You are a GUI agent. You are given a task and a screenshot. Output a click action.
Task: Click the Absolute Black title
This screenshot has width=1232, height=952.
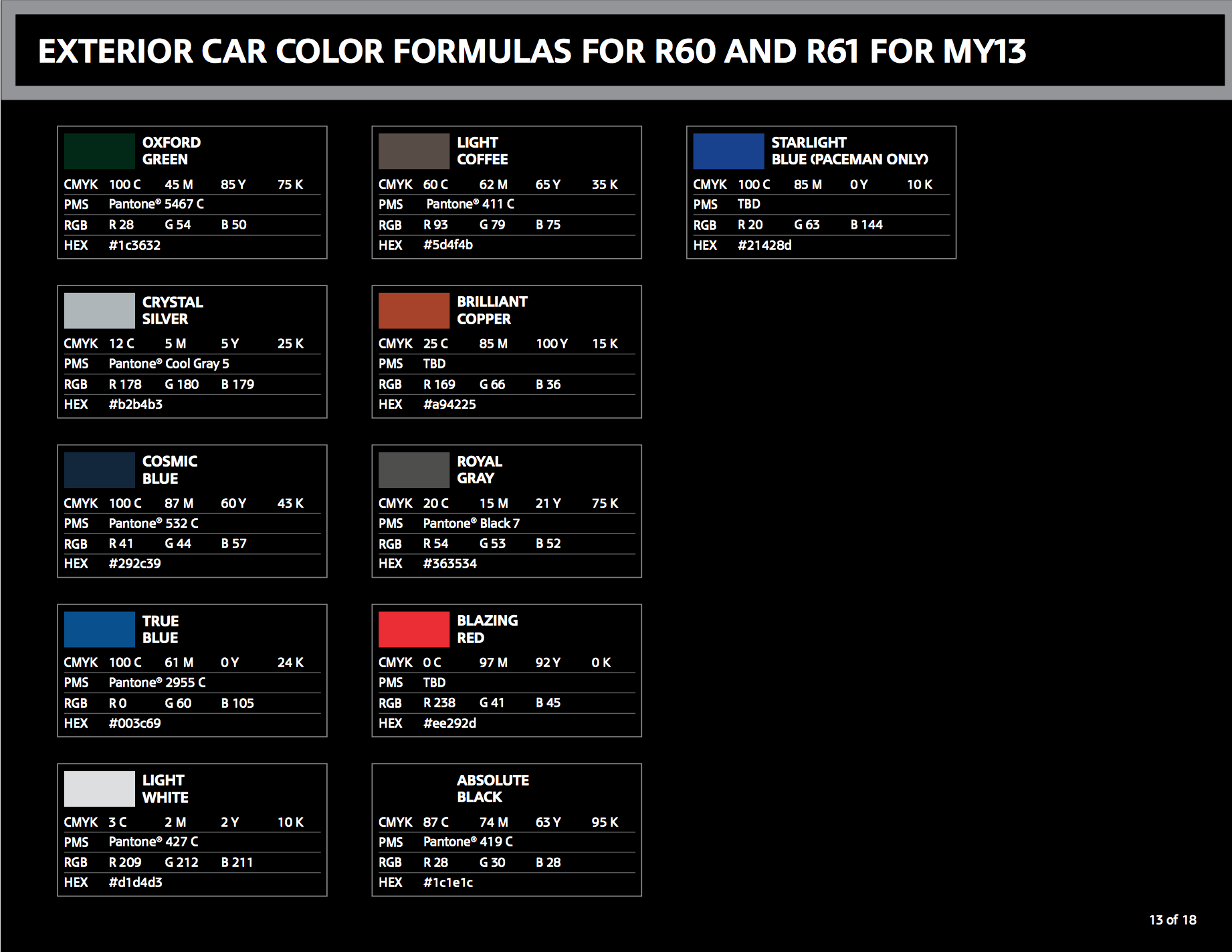coord(493,789)
